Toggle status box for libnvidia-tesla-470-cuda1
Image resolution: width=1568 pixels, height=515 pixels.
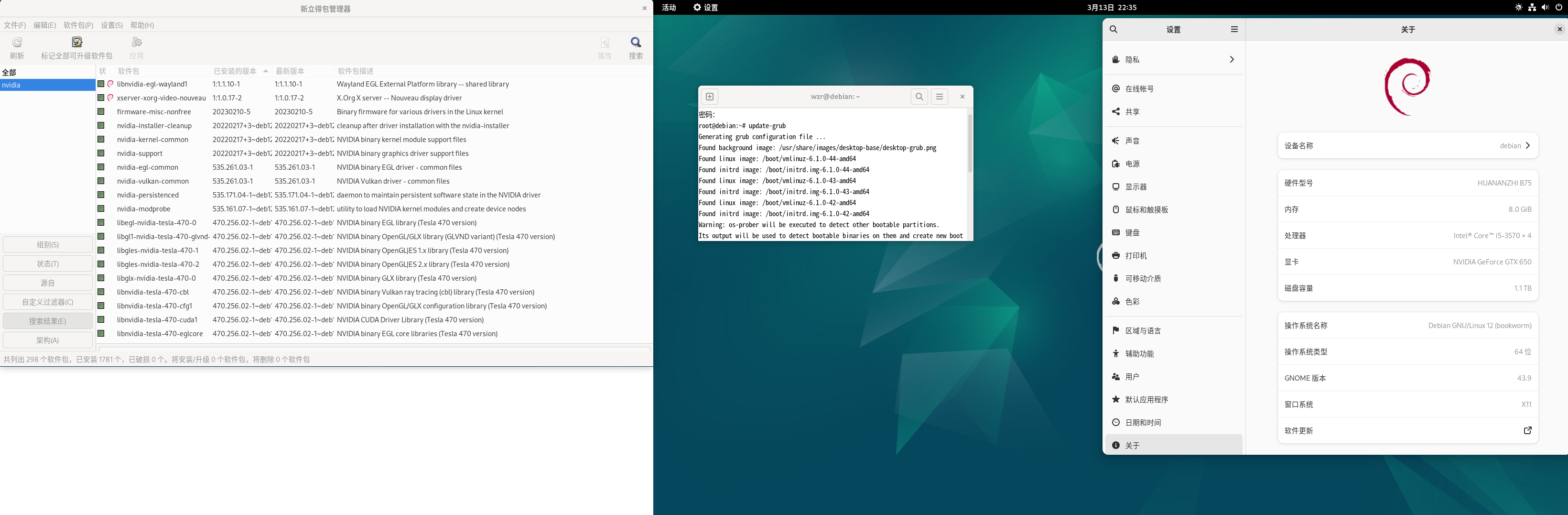point(101,319)
